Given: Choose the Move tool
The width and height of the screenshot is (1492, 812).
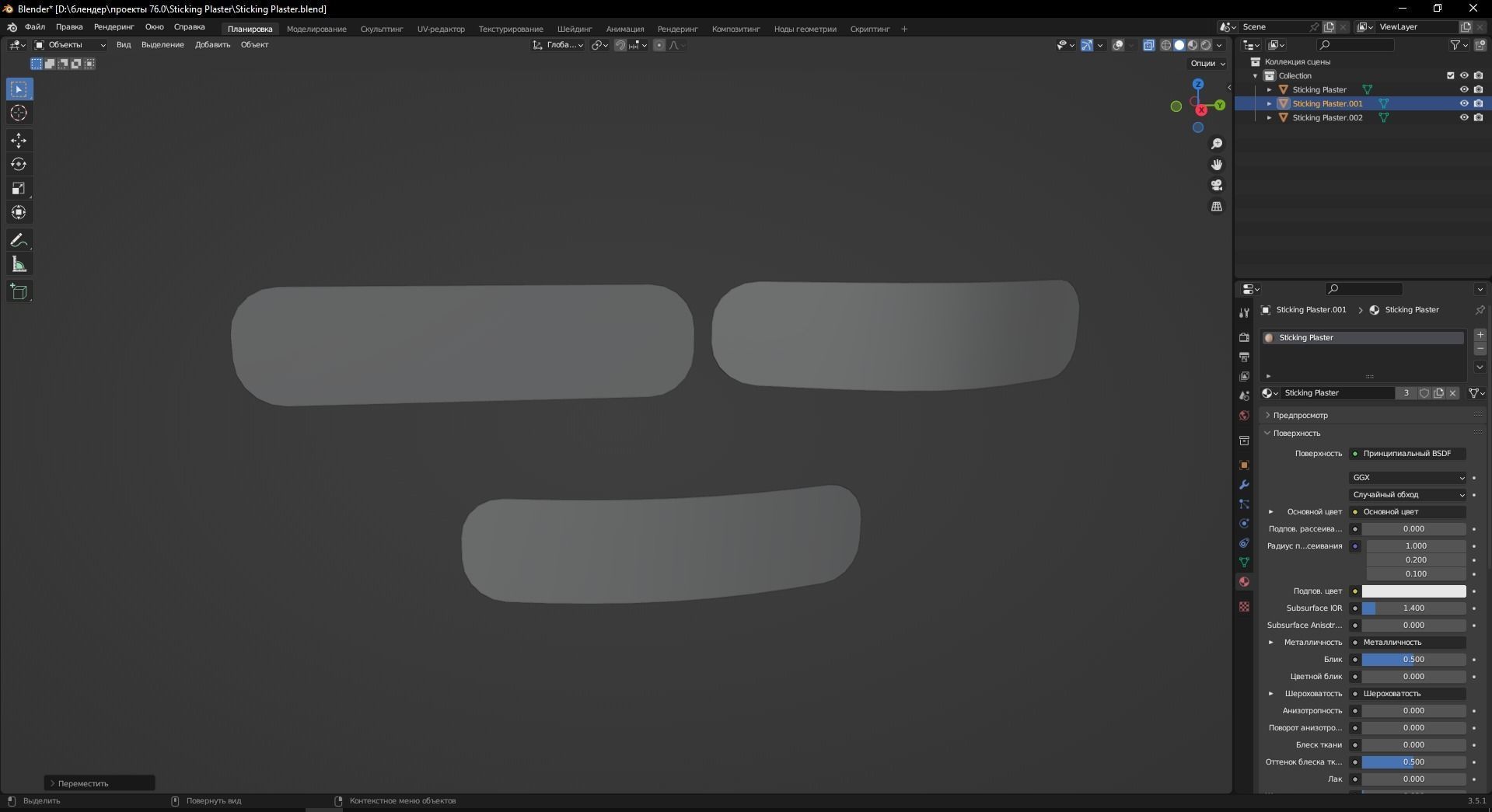Looking at the screenshot, I should [x=19, y=141].
